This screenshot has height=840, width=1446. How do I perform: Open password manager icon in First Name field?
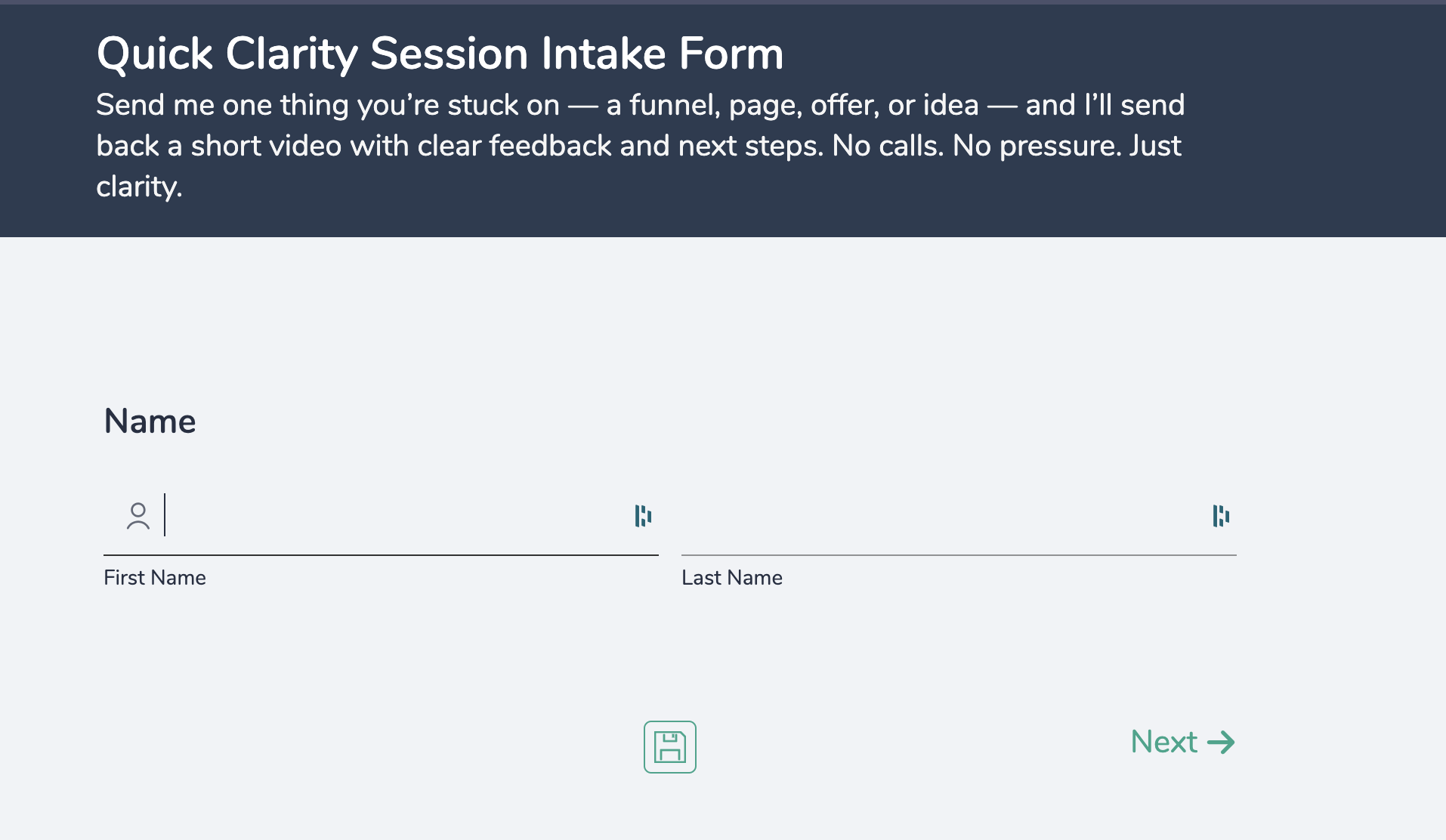click(x=643, y=516)
